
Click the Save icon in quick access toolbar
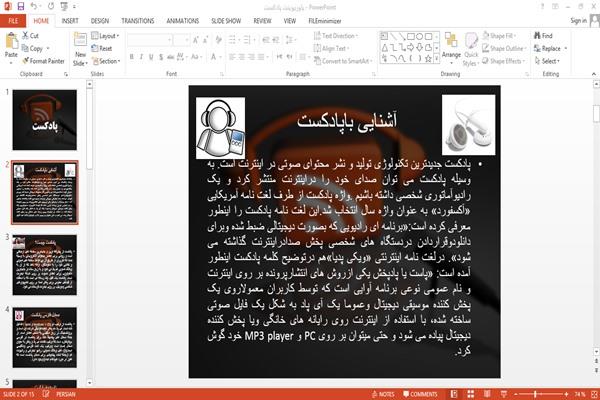tap(21, 6)
